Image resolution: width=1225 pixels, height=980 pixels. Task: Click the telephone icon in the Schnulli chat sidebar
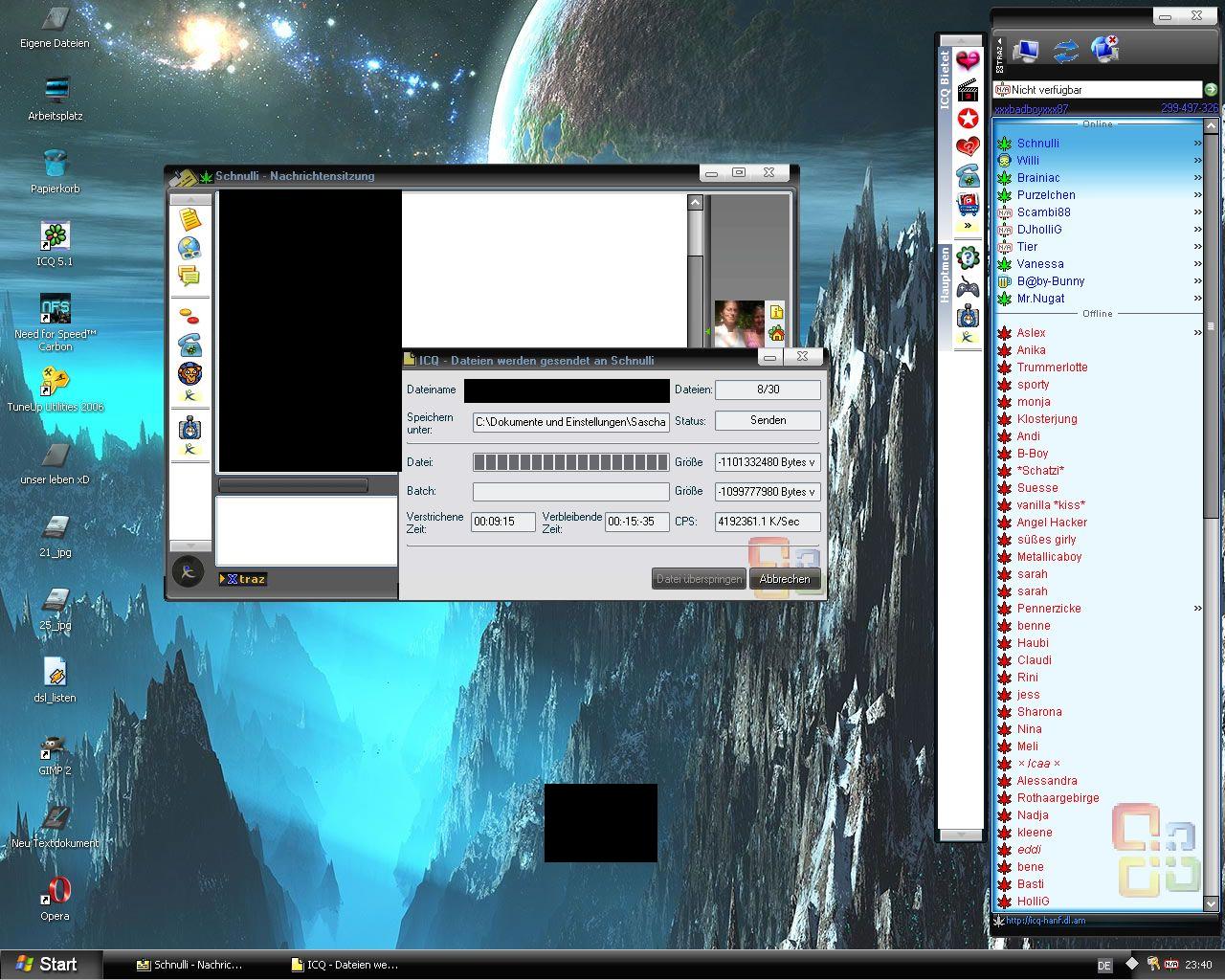(x=189, y=345)
